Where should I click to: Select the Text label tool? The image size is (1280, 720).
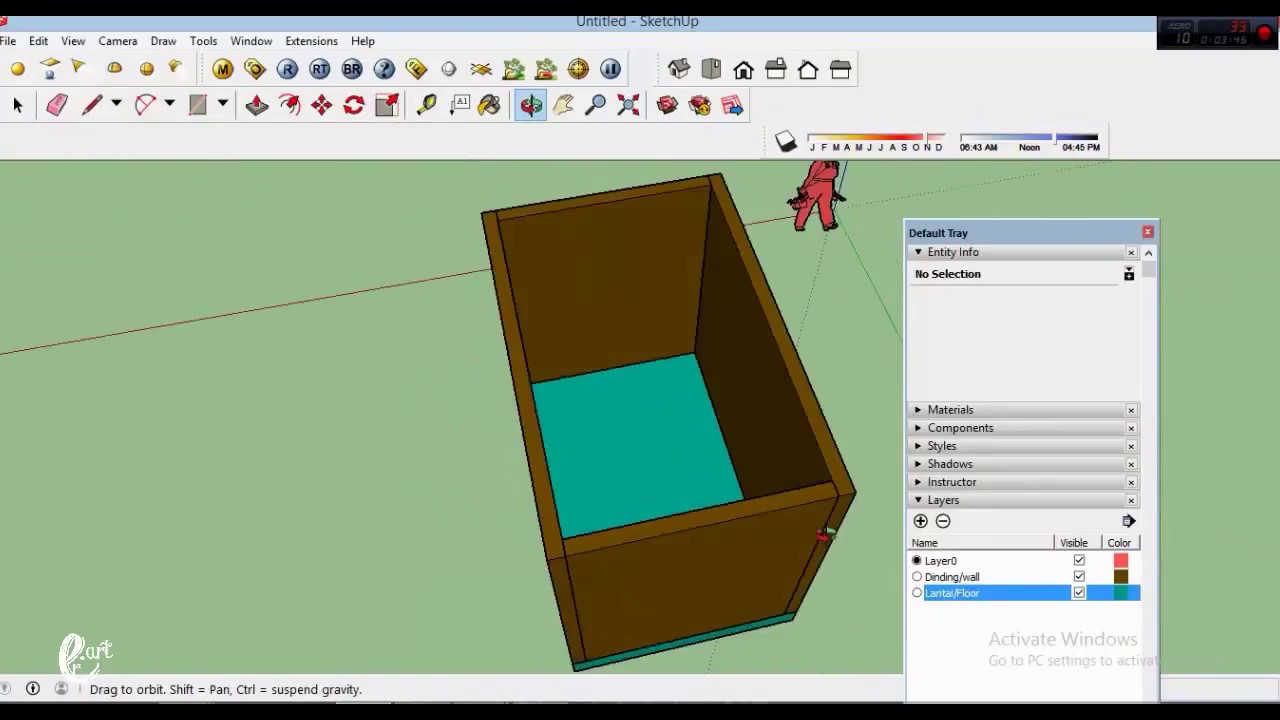pos(460,105)
